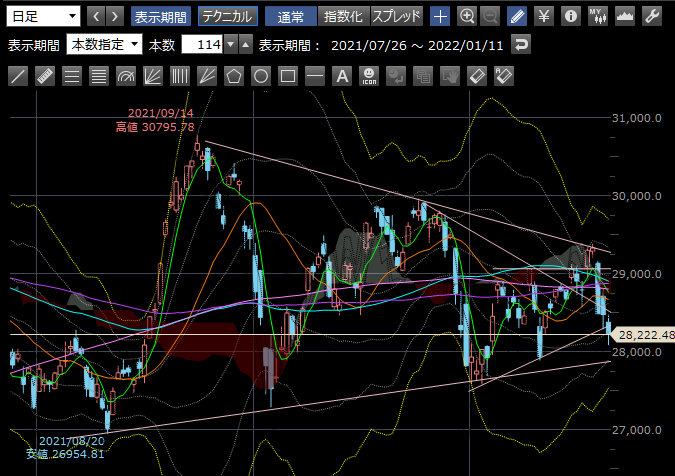Toggle the 通常 normal scale mode
The width and height of the screenshot is (675, 476).
[x=291, y=16]
